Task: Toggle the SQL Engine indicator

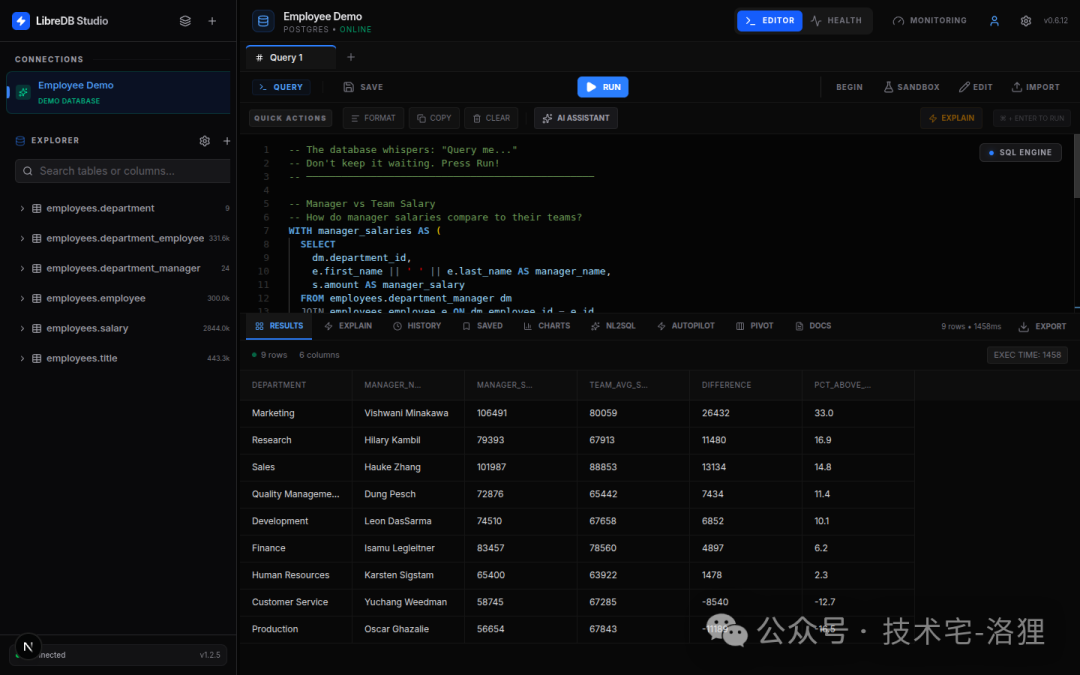Action: click(x=1020, y=152)
